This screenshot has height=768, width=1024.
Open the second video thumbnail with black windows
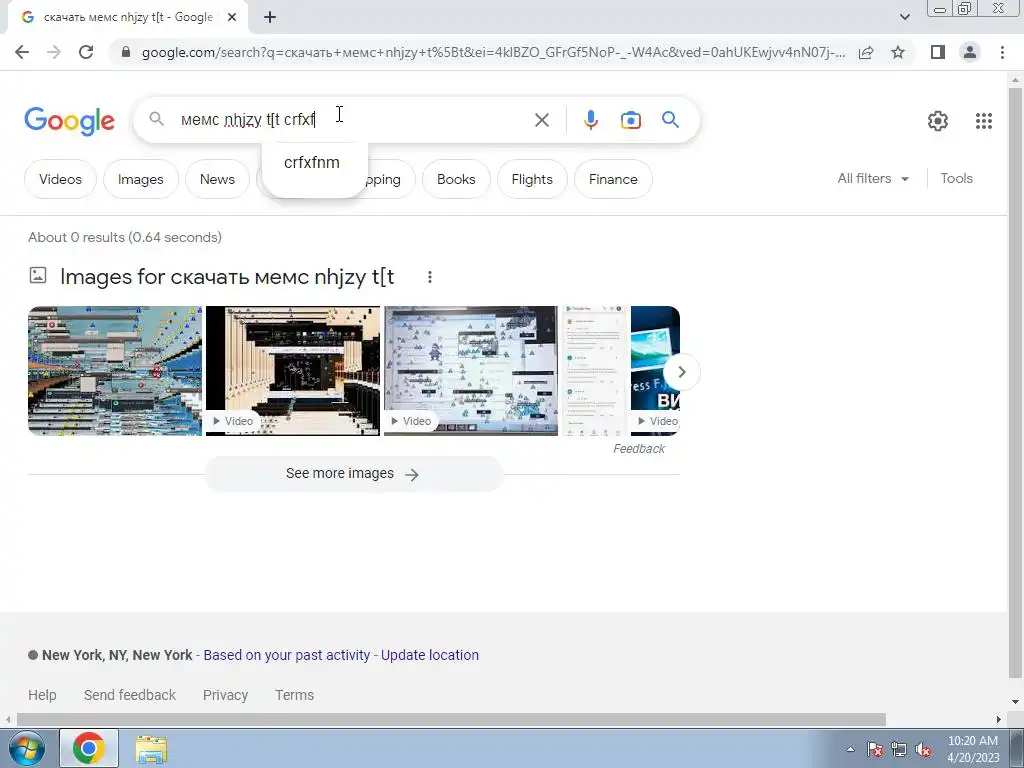point(293,370)
